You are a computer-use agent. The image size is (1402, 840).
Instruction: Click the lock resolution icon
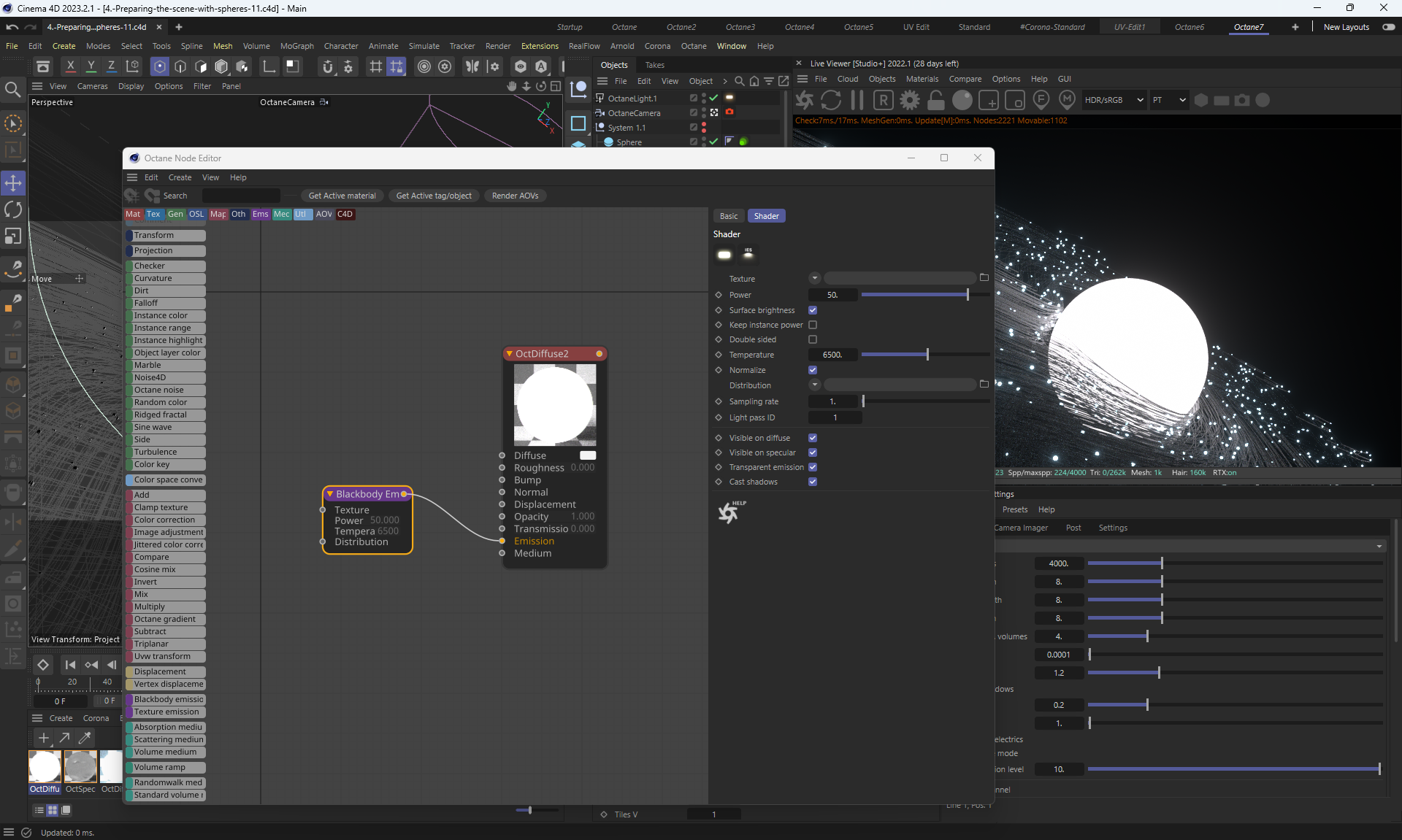pyautogui.click(x=936, y=100)
